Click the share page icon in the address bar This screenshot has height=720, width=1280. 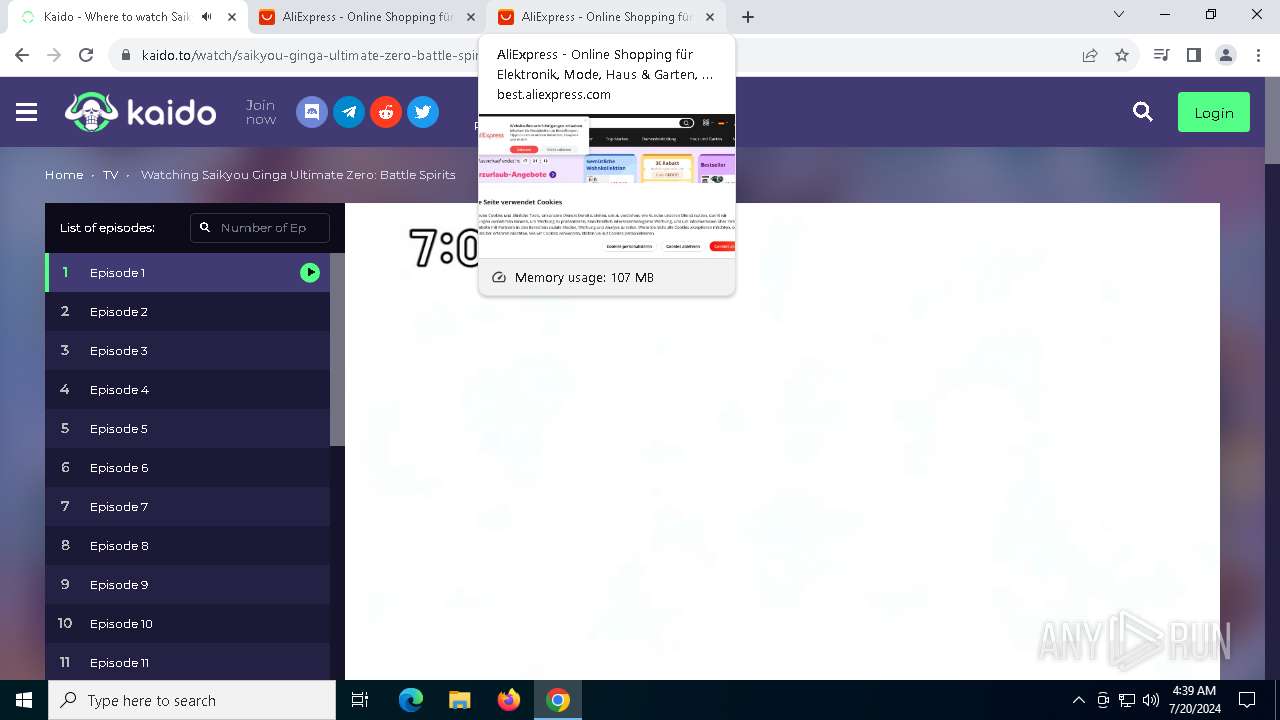coord(1090,55)
